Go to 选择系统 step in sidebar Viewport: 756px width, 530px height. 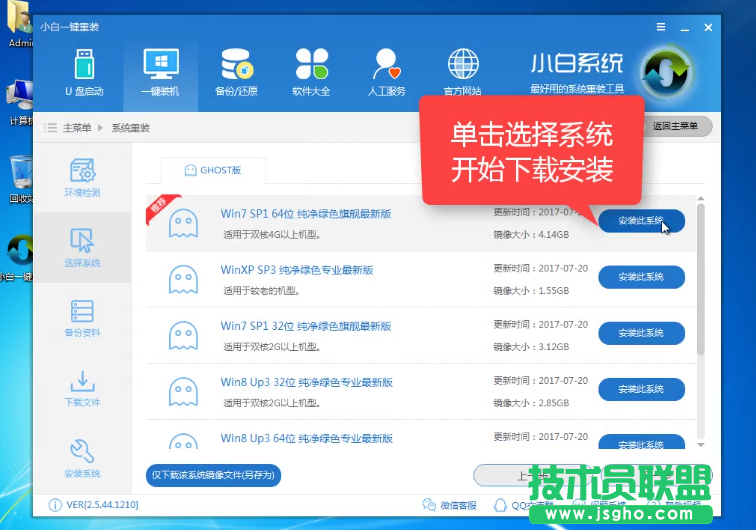pos(82,247)
